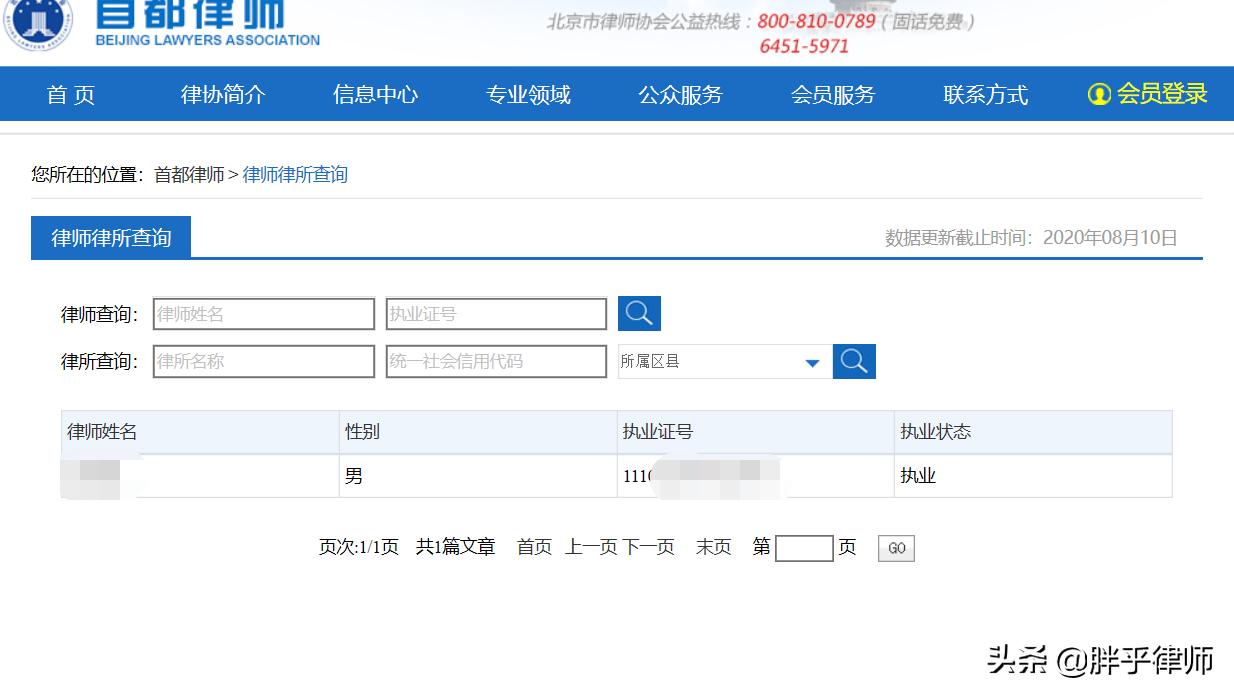Screen dimensions: 1234x696
Task: Click the lawyer search magnifier icon
Action: [639, 313]
